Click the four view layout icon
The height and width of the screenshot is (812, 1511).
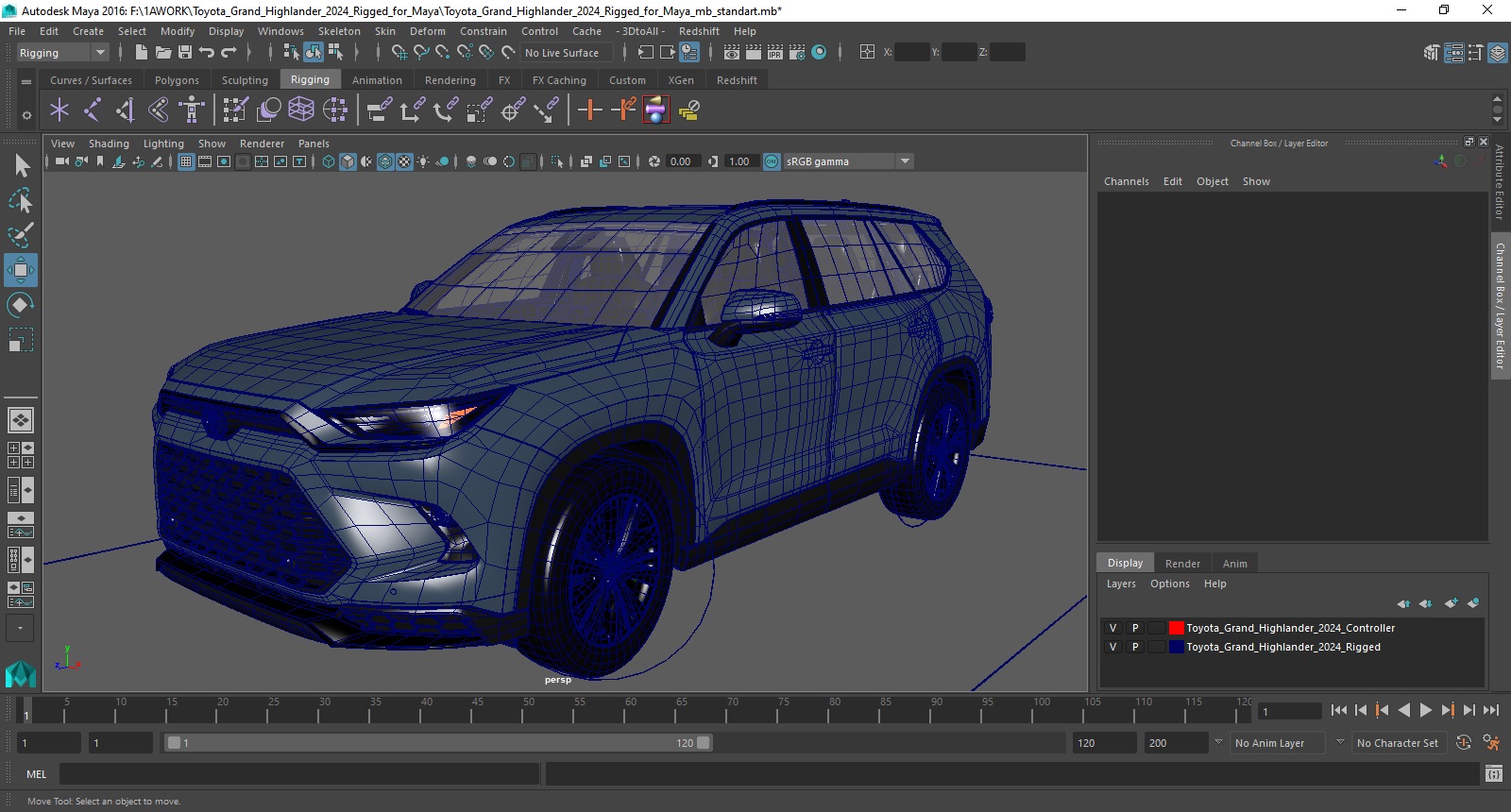point(21,455)
